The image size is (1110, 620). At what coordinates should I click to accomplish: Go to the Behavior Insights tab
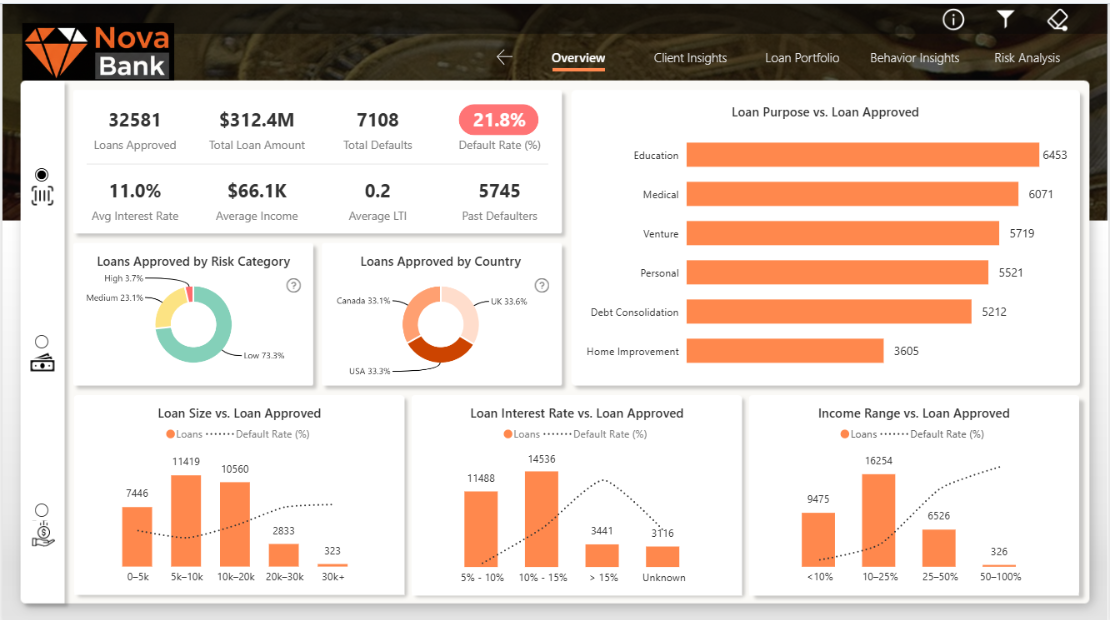[914, 58]
